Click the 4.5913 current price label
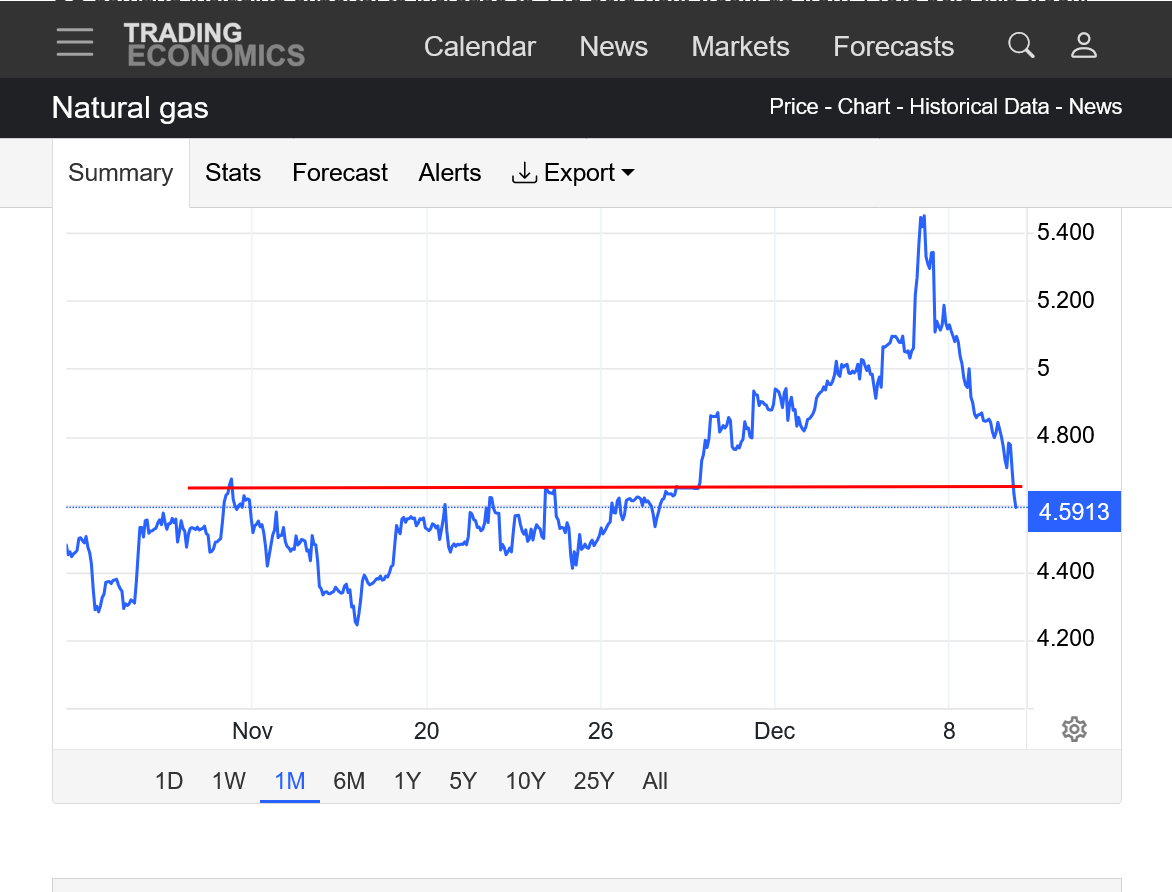Image resolution: width=1172 pixels, height=892 pixels. 1074,512
